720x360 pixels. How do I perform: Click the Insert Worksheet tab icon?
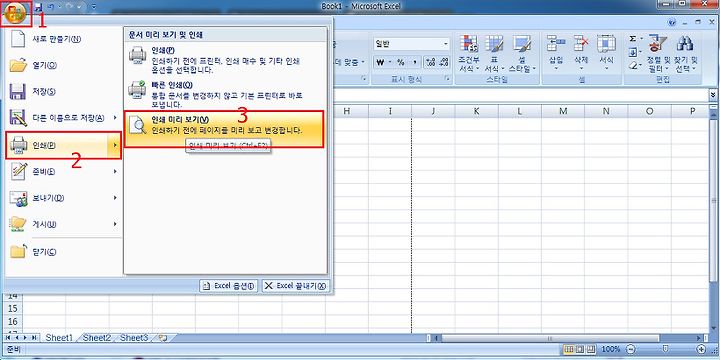pyautogui.click(x=162, y=338)
